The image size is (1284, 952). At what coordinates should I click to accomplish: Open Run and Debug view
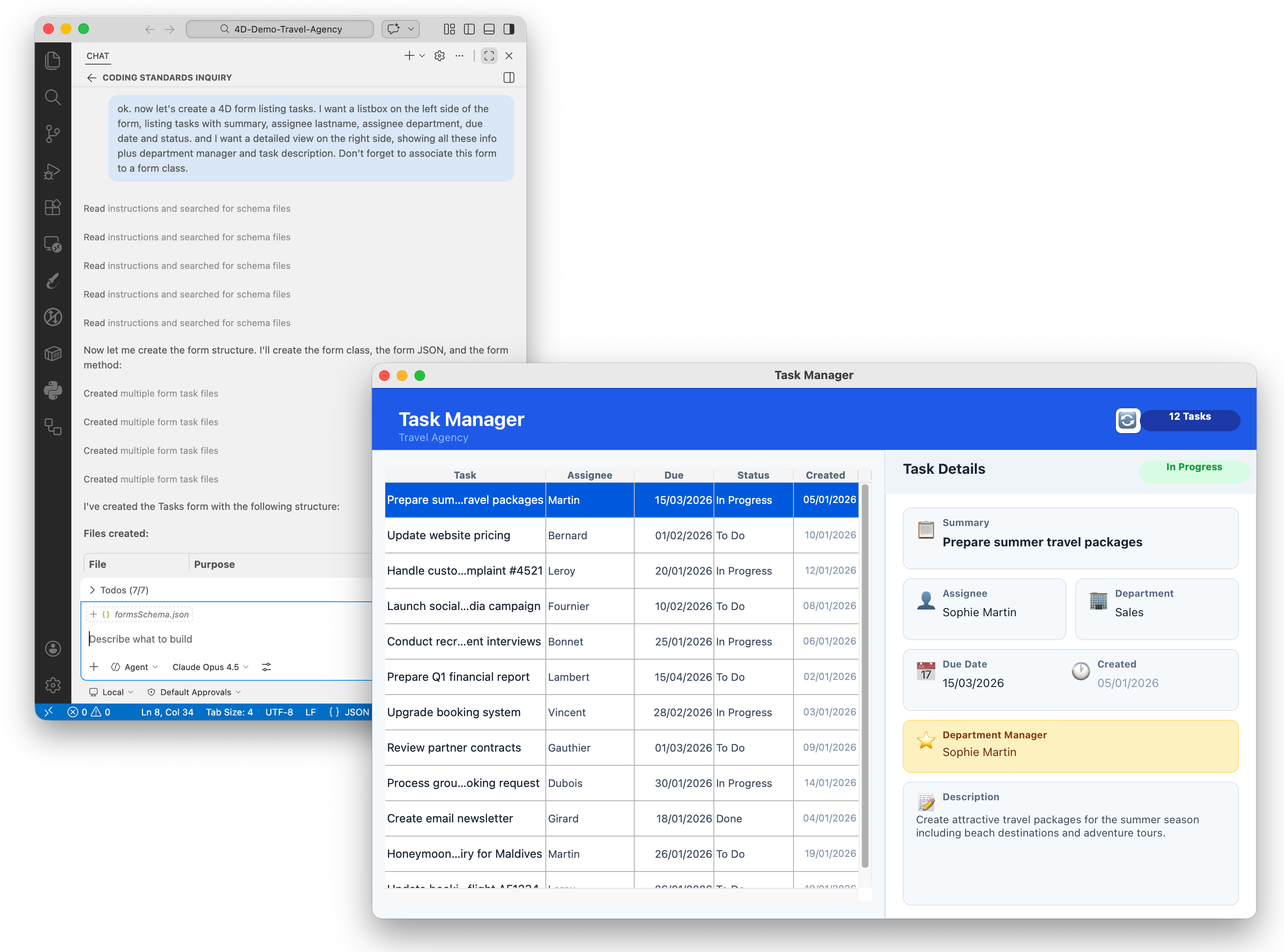click(x=53, y=171)
